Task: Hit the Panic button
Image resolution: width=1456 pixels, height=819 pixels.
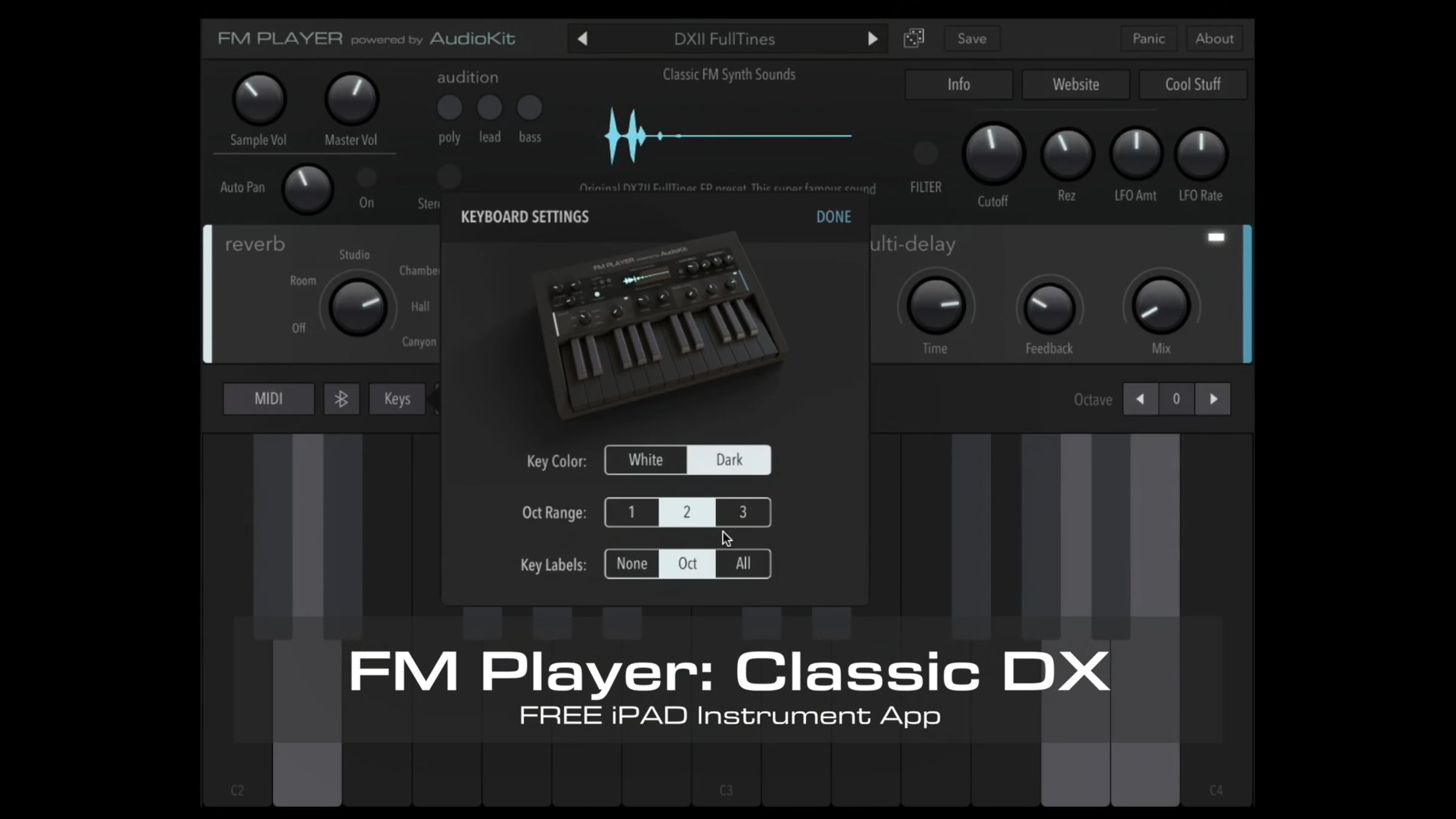Action: click(1148, 38)
